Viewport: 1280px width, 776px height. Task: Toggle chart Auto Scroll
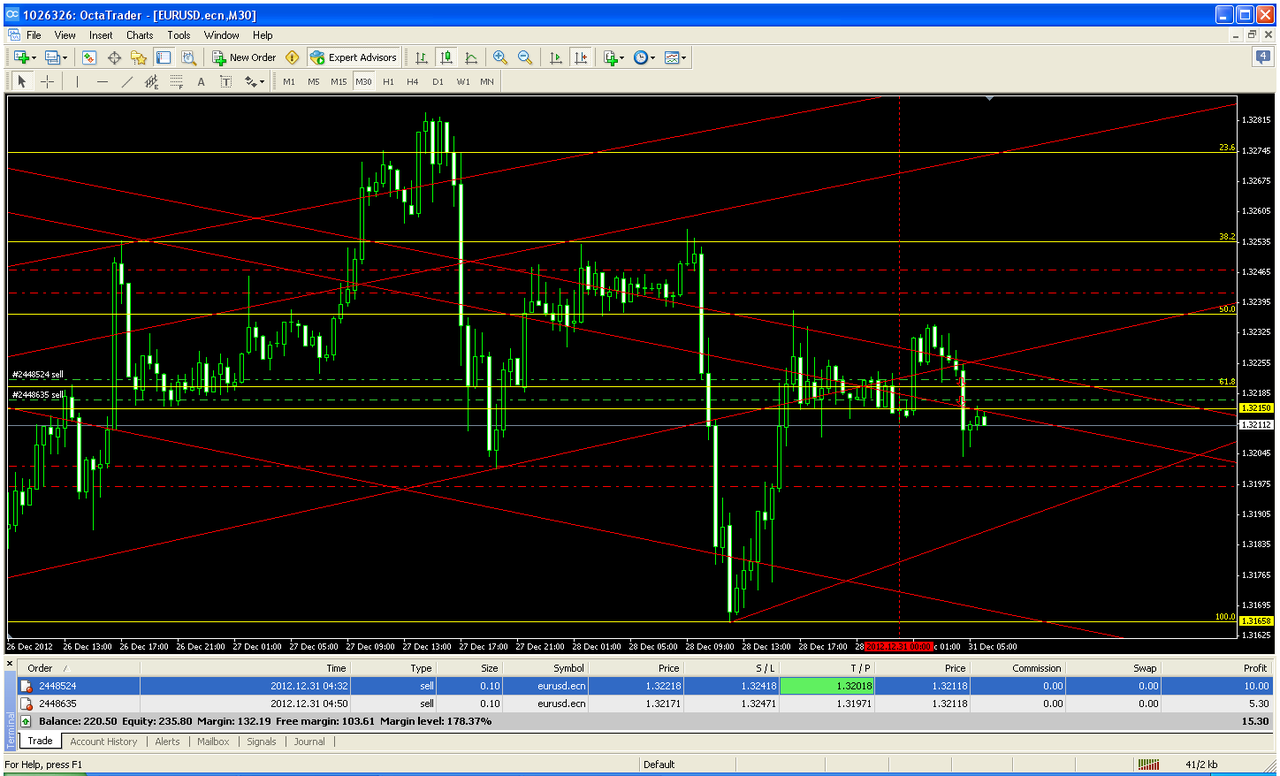(x=556, y=57)
